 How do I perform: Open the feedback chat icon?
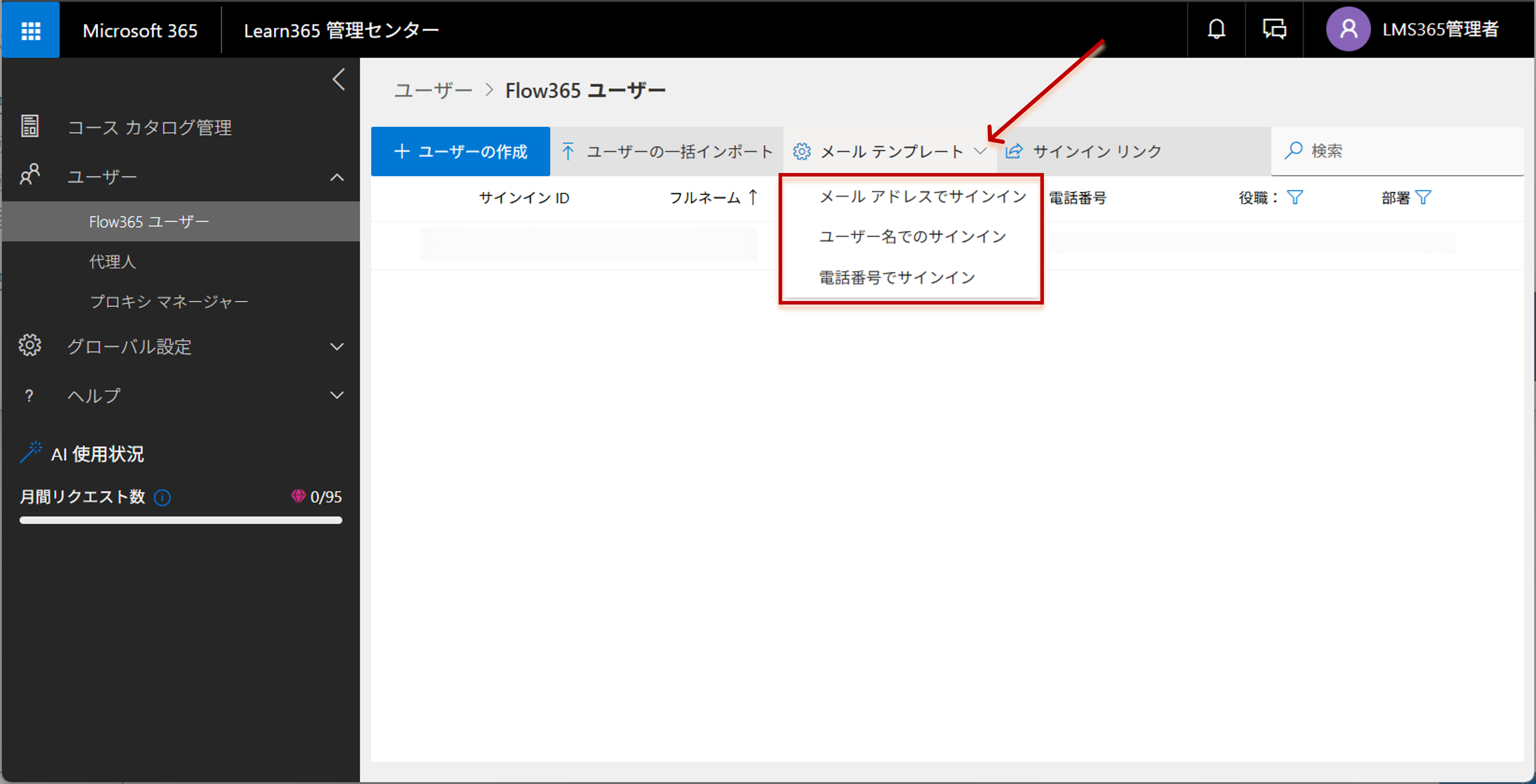coord(1274,29)
